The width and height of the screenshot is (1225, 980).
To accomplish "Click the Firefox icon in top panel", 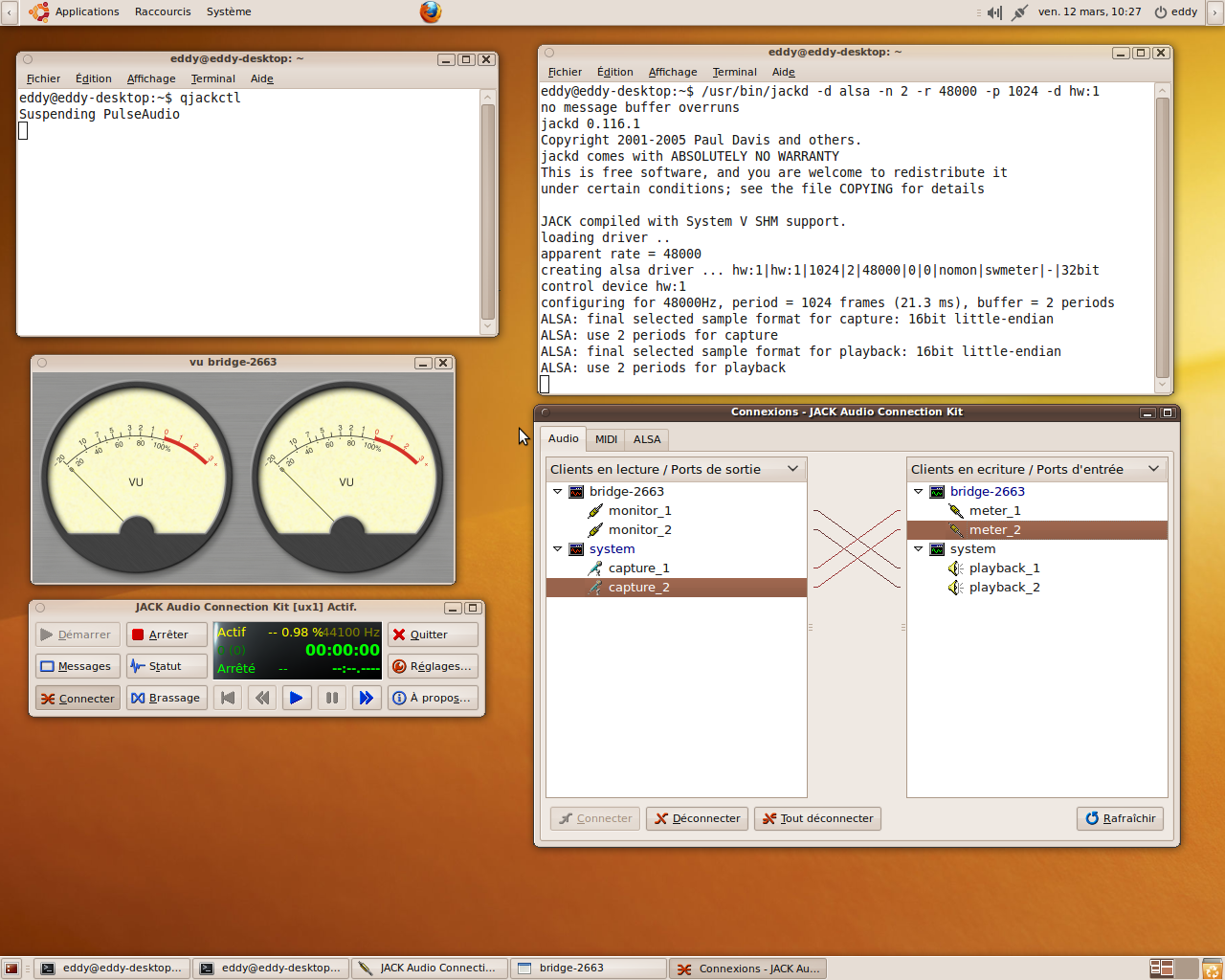I will tap(431, 11).
